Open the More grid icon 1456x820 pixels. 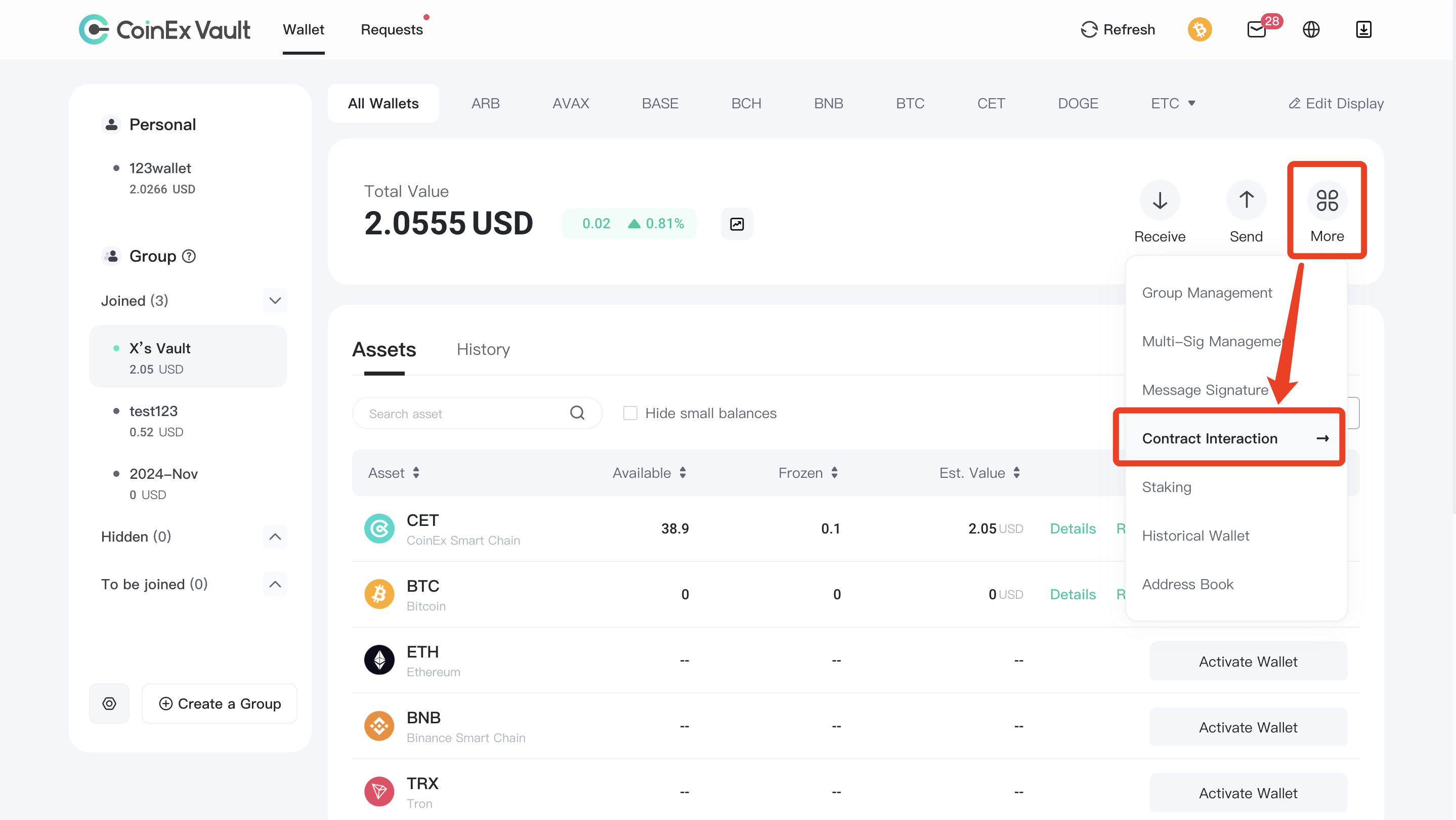coord(1327,200)
